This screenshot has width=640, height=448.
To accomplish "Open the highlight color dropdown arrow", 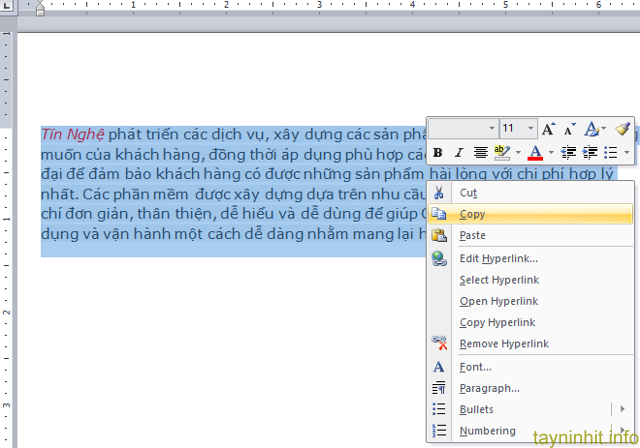I will (517, 153).
